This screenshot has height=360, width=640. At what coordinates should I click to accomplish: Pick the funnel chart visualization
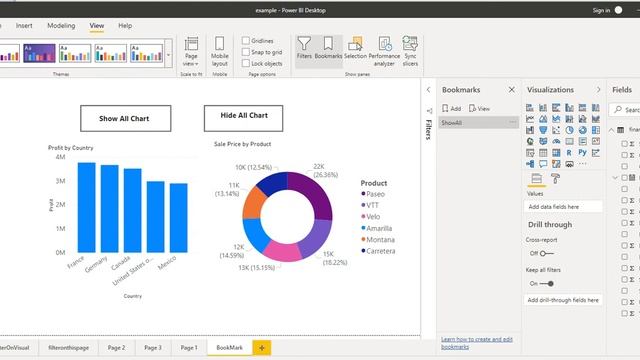(x=543, y=130)
